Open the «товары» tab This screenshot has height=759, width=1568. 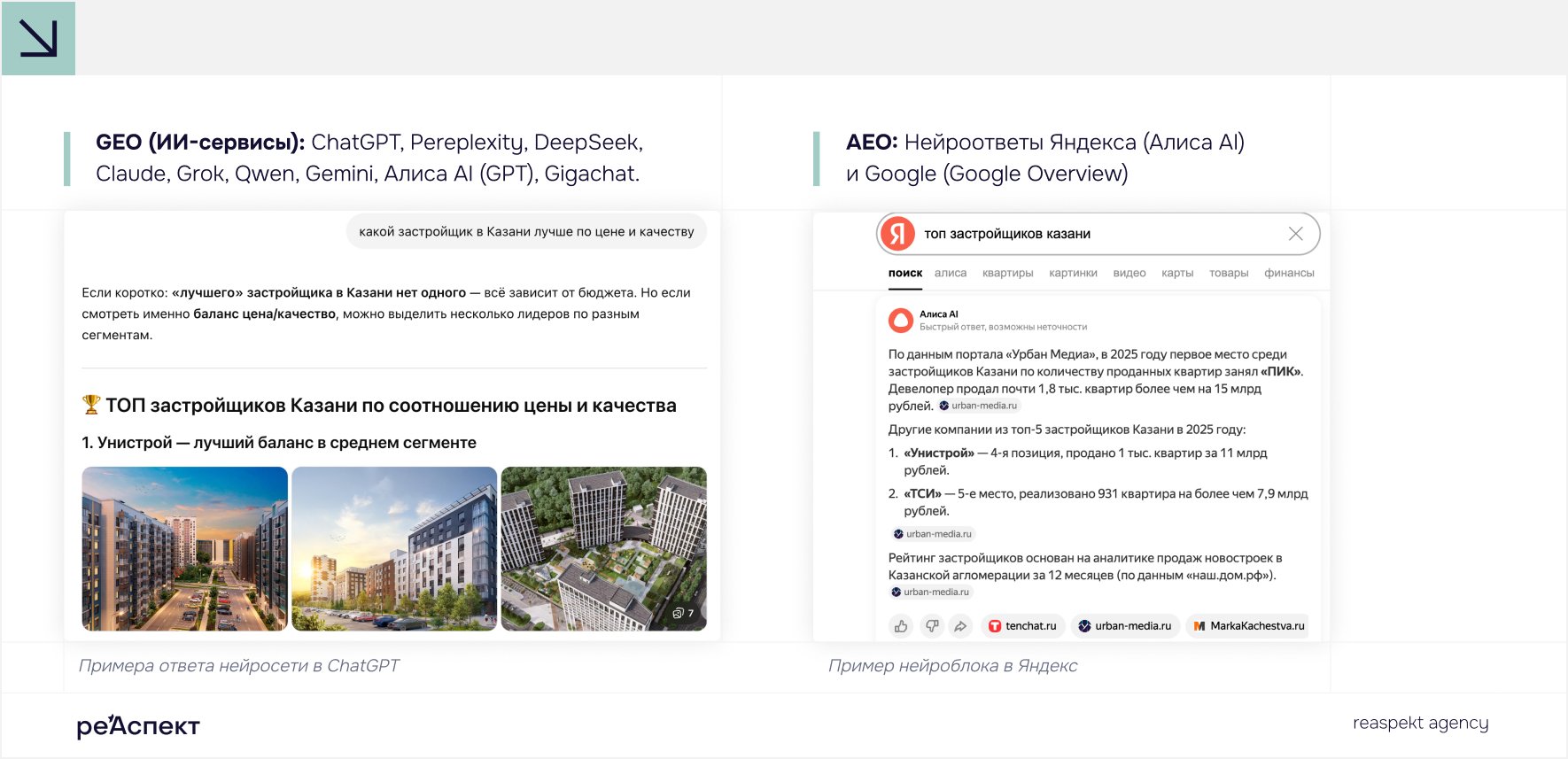click(1229, 273)
